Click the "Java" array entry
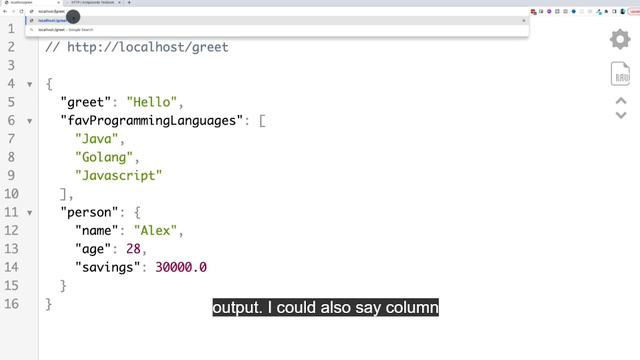This screenshot has height=360, width=640. pos(97,139)
